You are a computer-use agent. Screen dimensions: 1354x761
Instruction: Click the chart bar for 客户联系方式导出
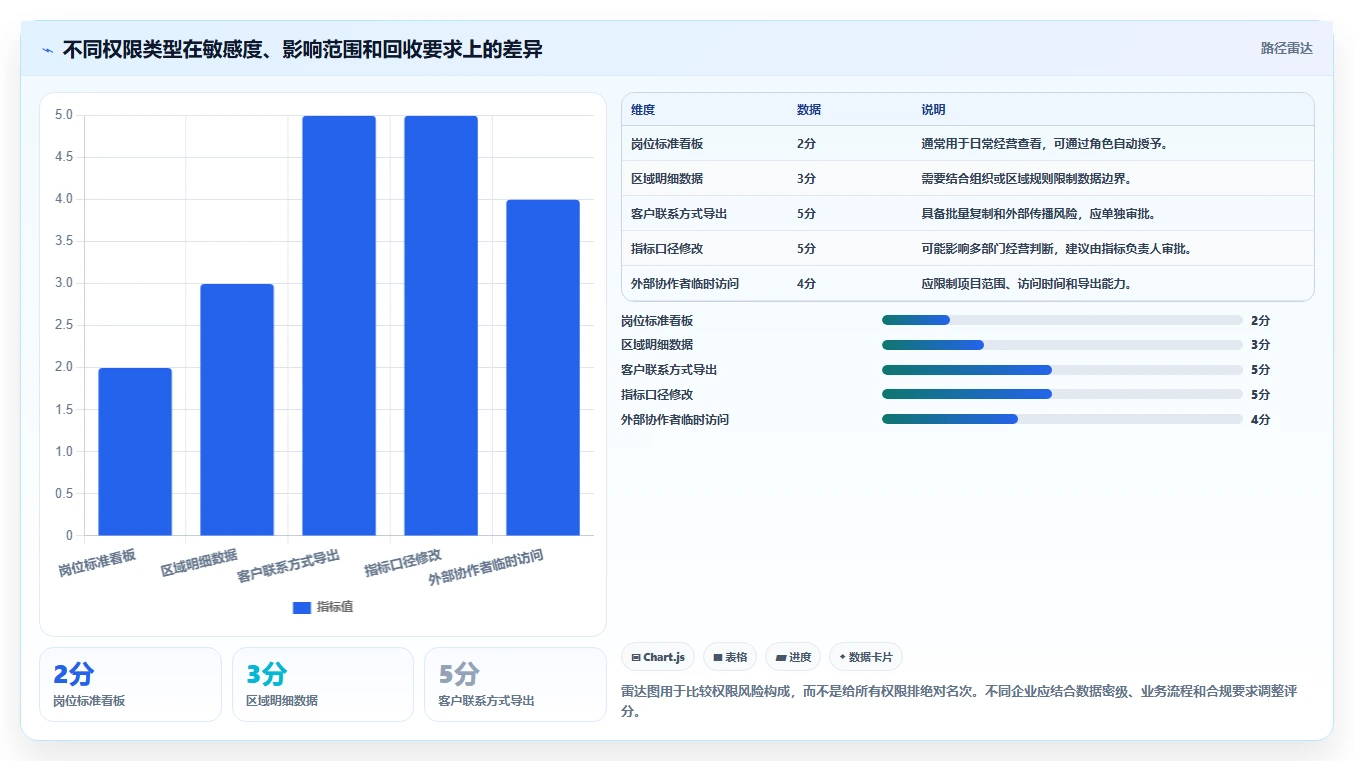pos(339,326)
